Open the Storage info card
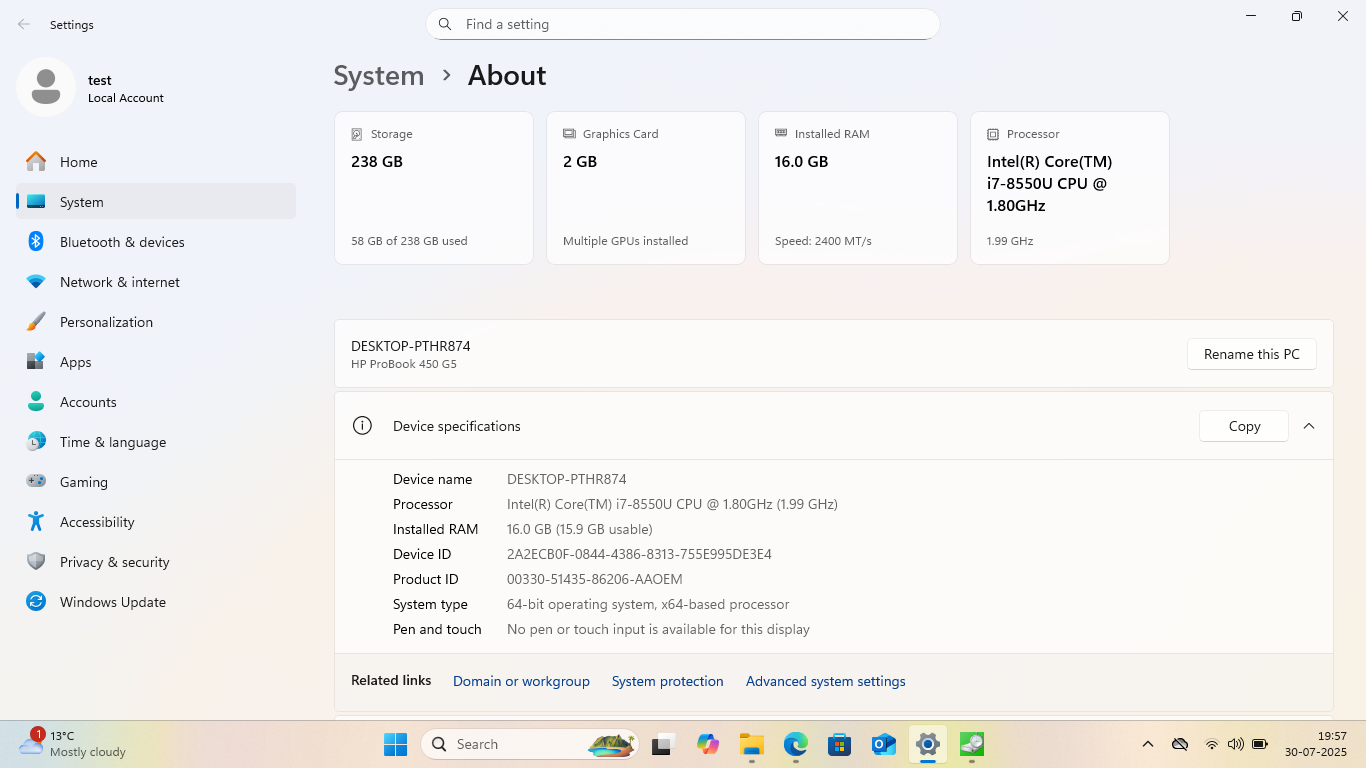Image resolution: width=1366 pixels, height=768 pixels. (x=433, y=188)
